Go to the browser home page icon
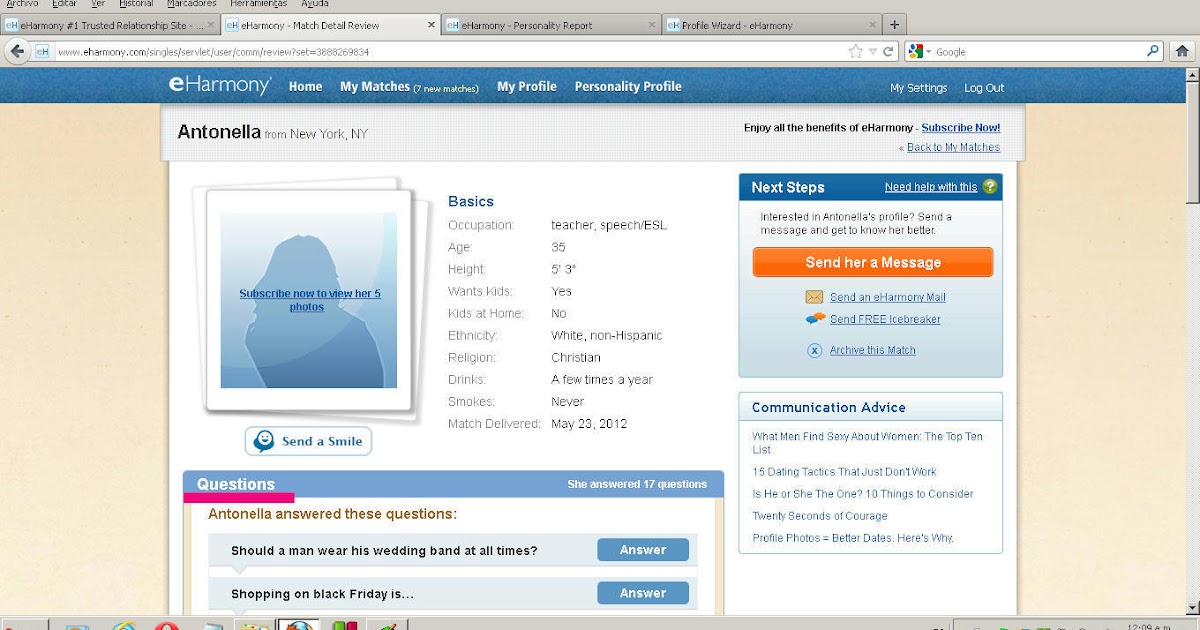Image resolution: width=1200 pixels, height=630 pixels. pyautogui.click(x=1182, y=51)
